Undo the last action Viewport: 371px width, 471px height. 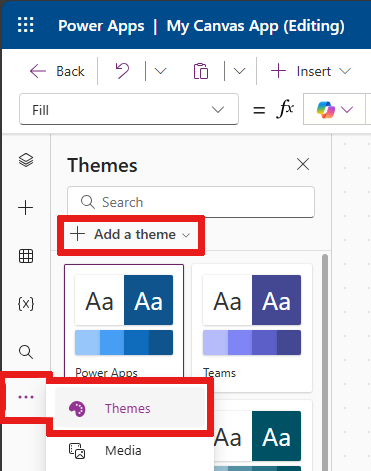[122, 71]
